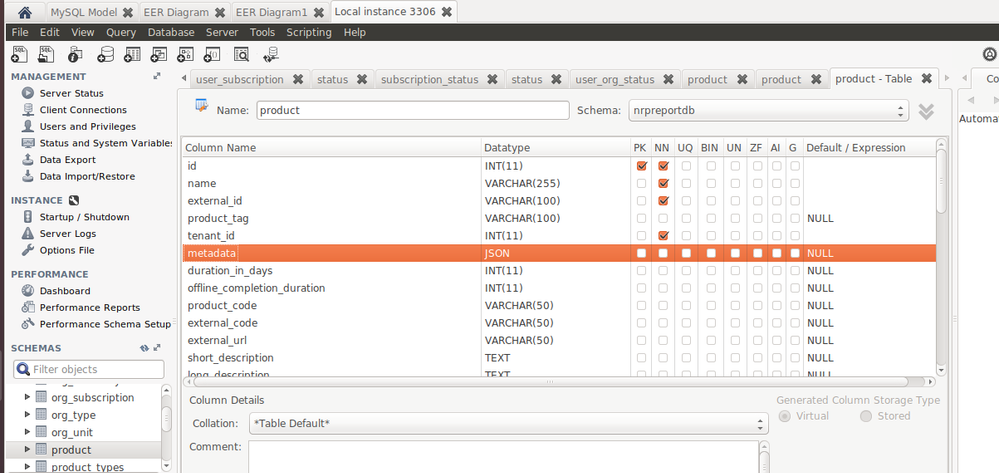Close the user_org_status tab
This screenshot has width=999, height=473.
(x=668, y=80)
